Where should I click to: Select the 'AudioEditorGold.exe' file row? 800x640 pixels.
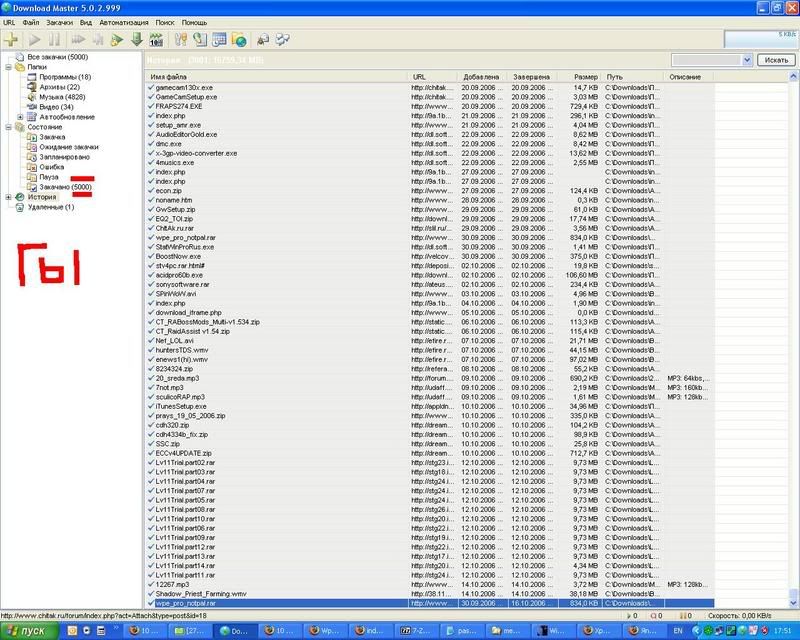tap(430, 134)
